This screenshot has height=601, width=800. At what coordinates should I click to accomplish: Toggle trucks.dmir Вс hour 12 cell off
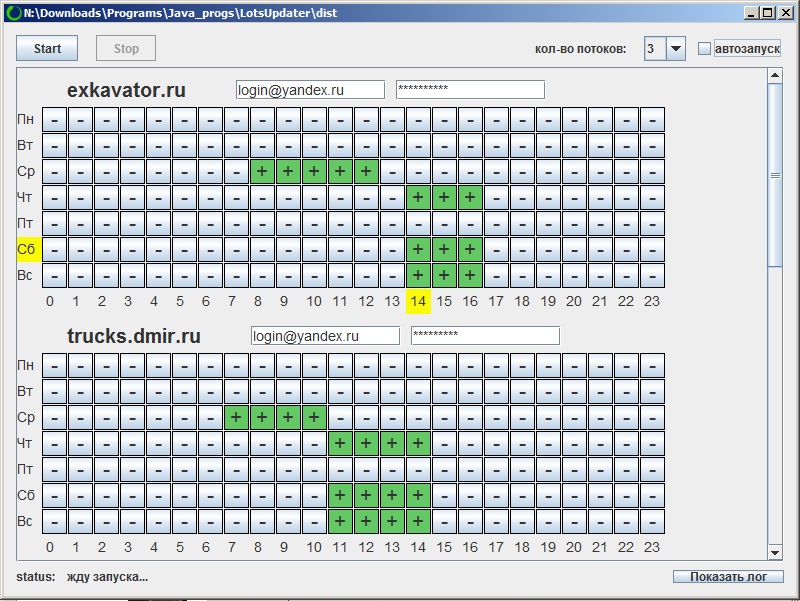pyautogui.click(x=366, y=521)
